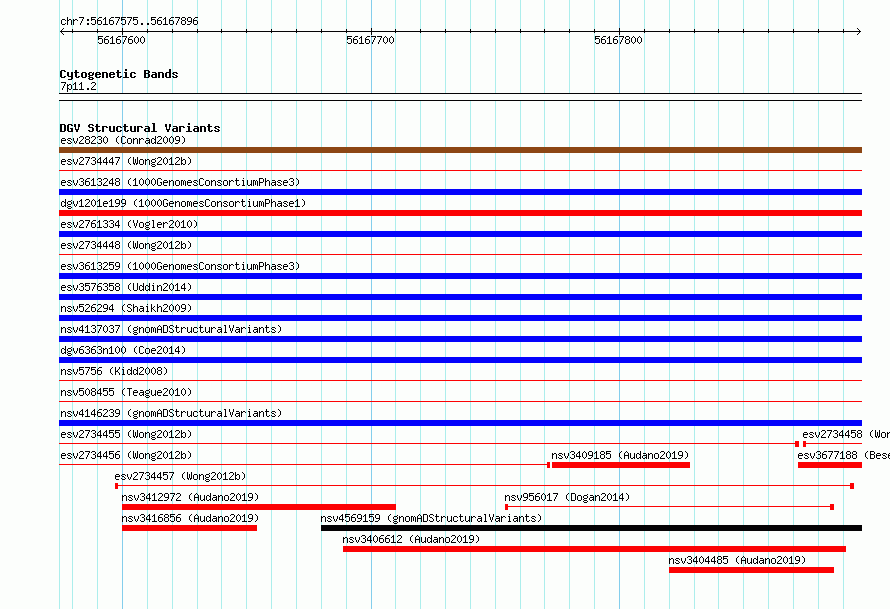Open nsv3416856 (Audano2019) label
890x609 pixels.
pyautogui.click(x=190, y=518)
